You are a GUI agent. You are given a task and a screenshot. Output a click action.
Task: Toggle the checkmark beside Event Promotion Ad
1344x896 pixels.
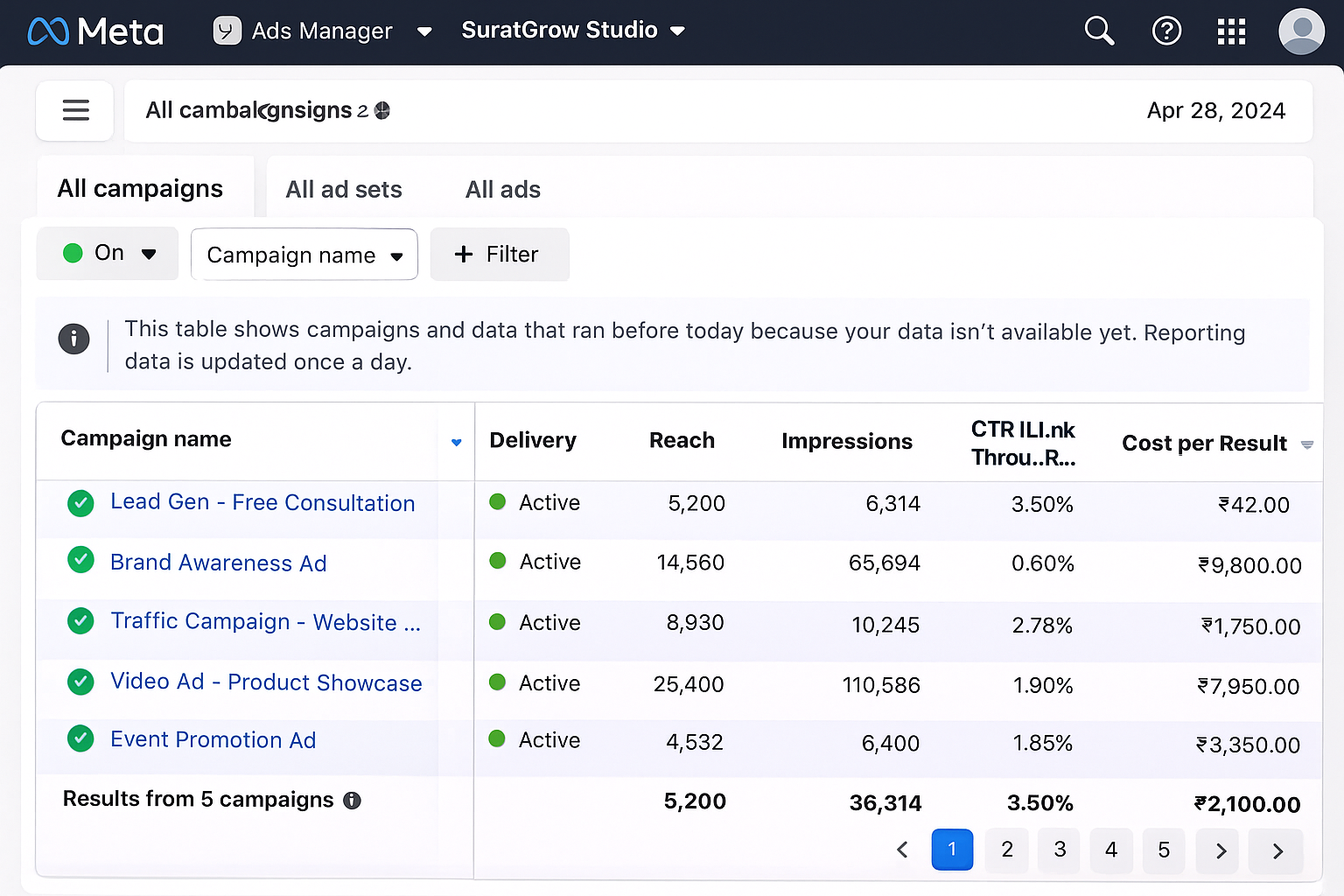coord(80,738)
